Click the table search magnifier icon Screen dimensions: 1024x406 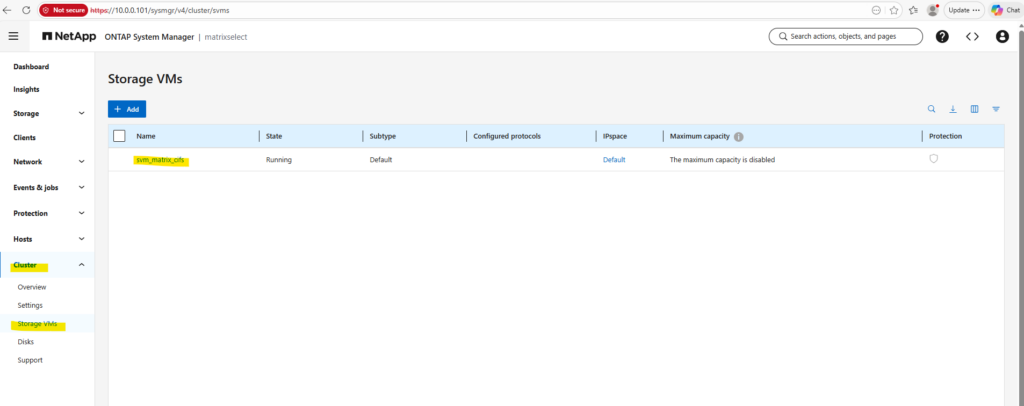[x=932, y=109]
